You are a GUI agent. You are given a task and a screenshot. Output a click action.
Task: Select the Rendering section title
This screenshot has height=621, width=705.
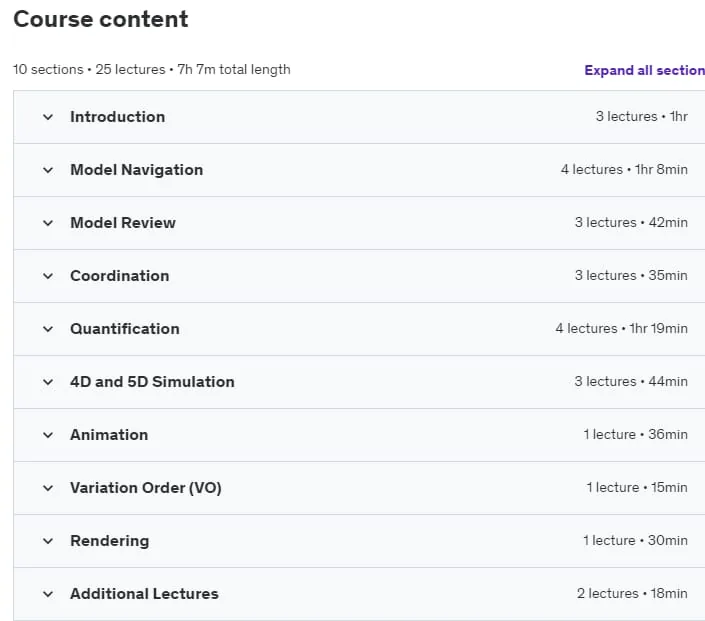click(109, 541)
